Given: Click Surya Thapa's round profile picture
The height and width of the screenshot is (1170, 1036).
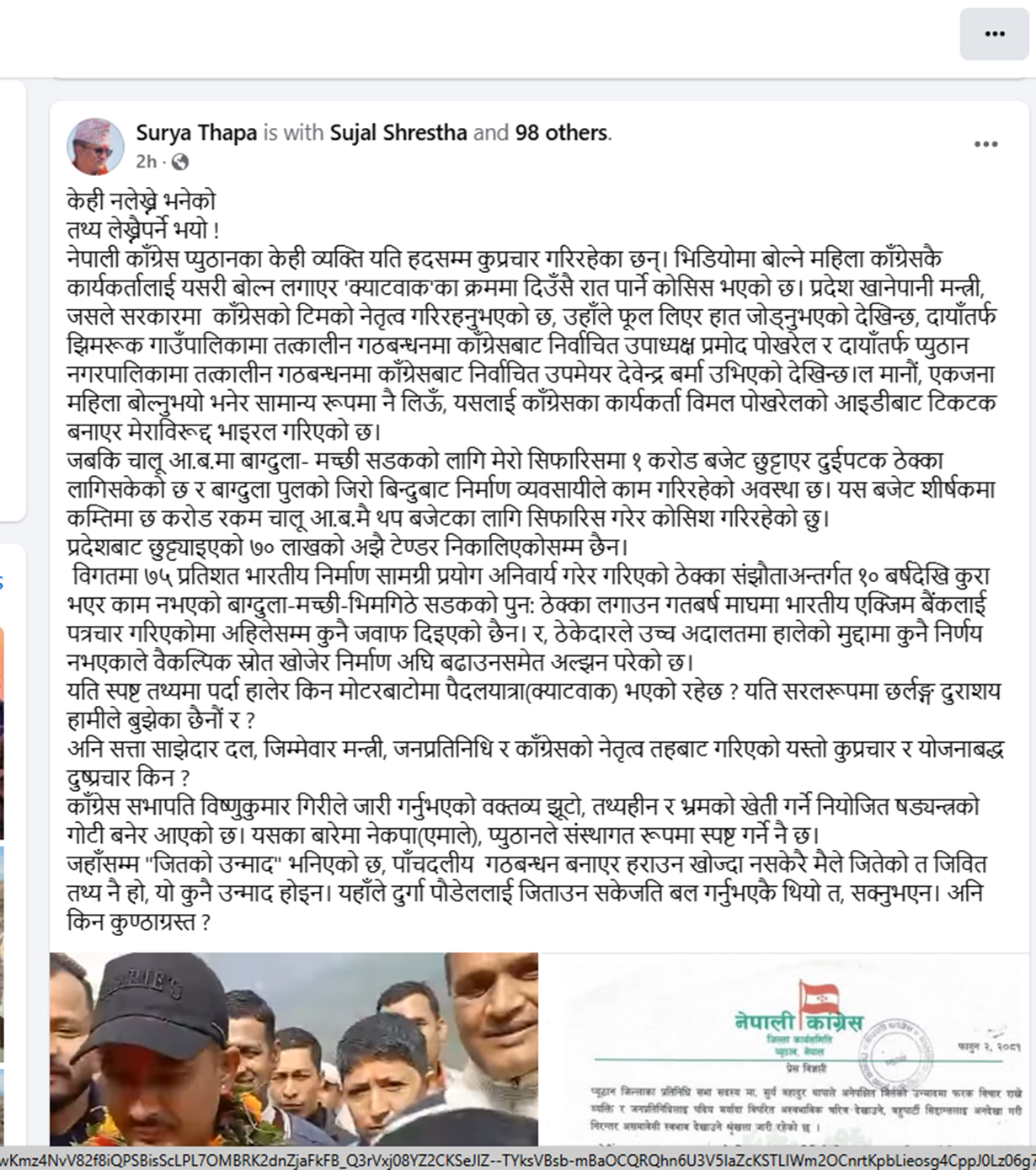Looking at the screenshot, I should tap(95, 146).
